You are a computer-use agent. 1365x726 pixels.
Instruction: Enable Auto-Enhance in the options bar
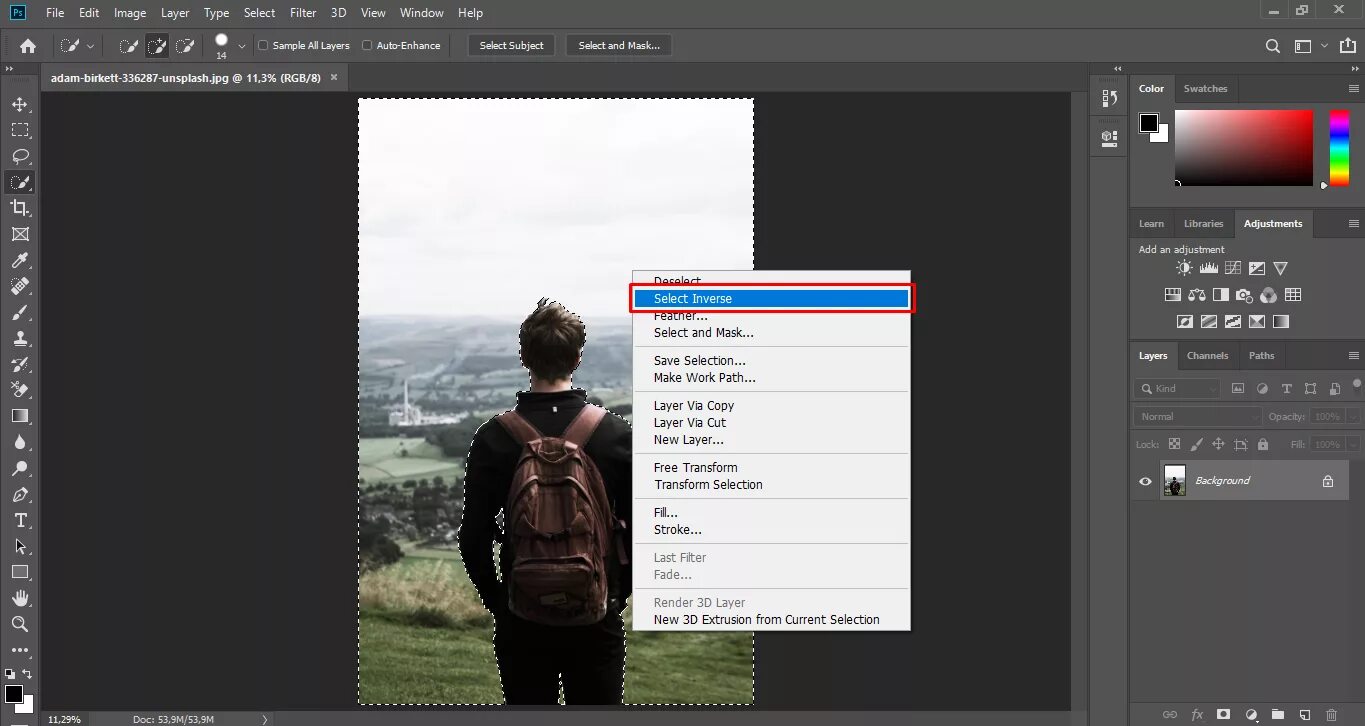[x=367, y=45]
